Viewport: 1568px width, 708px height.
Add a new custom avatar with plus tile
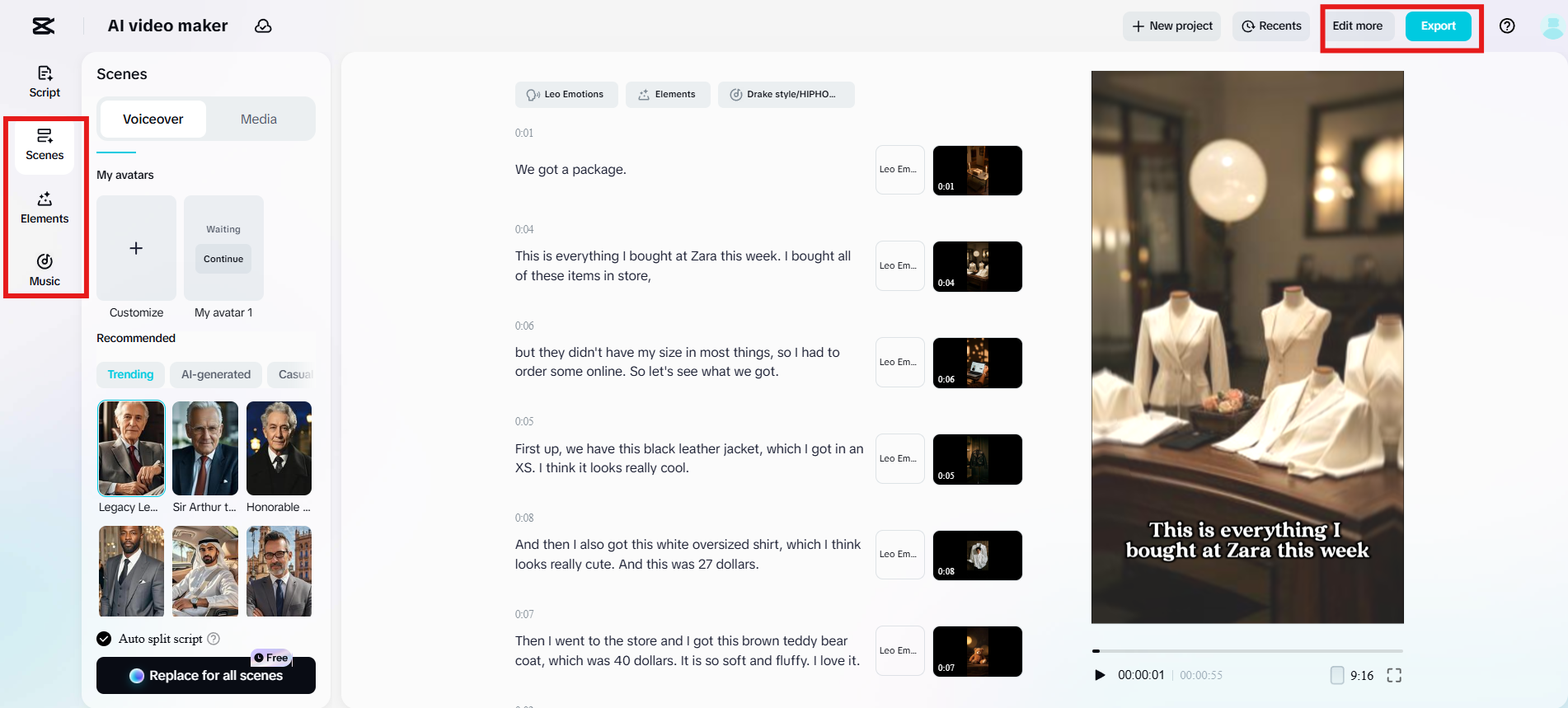pos(136,248)
